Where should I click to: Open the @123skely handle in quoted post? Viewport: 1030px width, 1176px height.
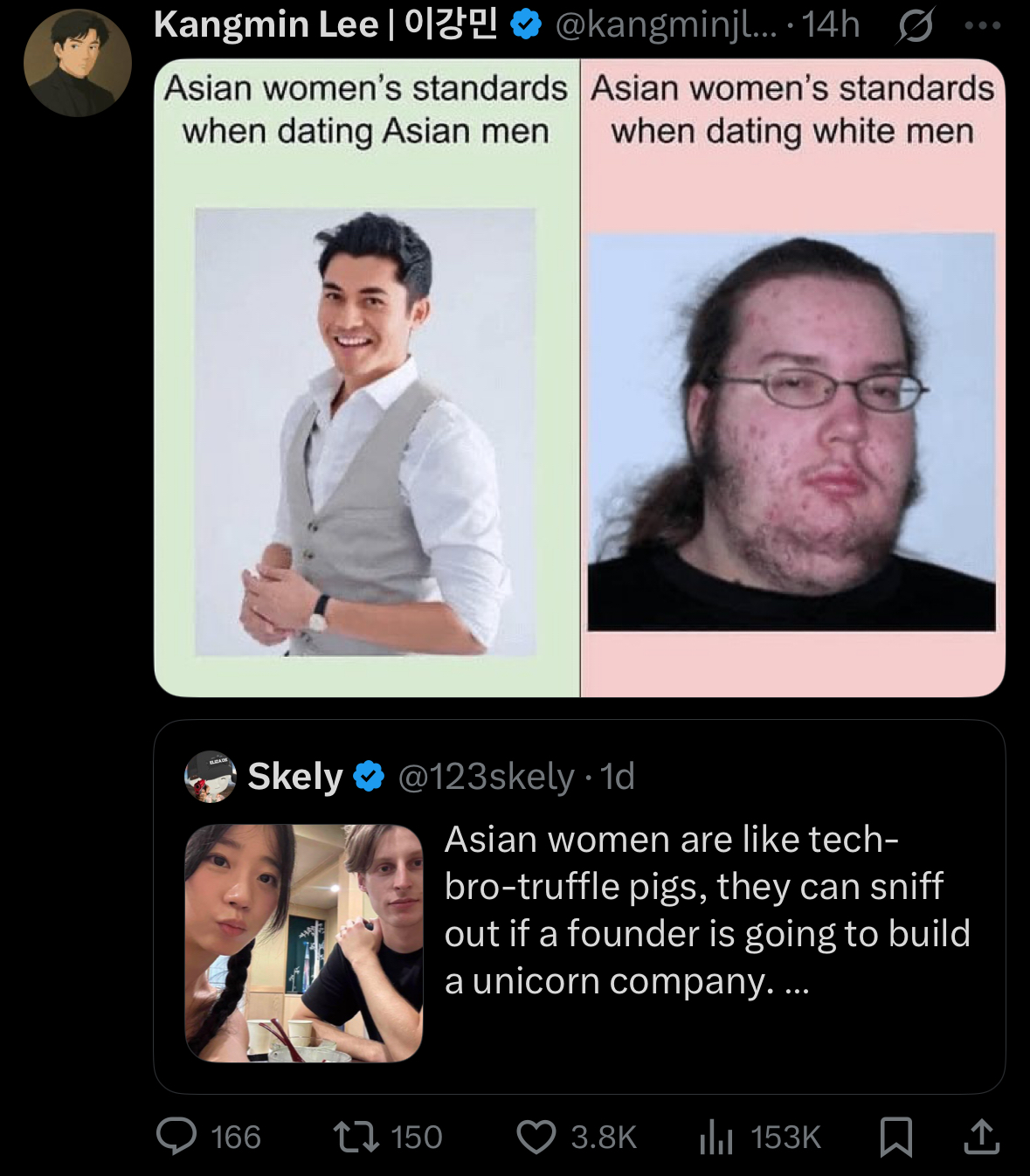click(x=486, y=776)
